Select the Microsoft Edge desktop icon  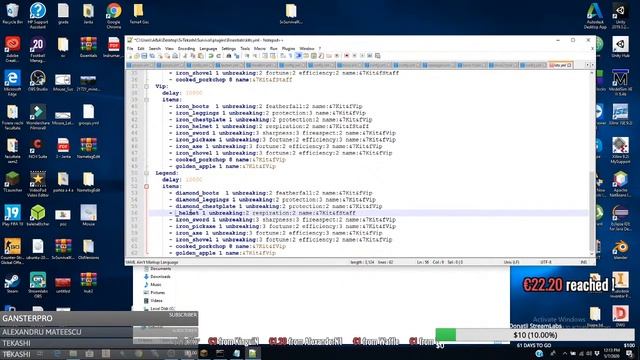click(x=12, y=82)
